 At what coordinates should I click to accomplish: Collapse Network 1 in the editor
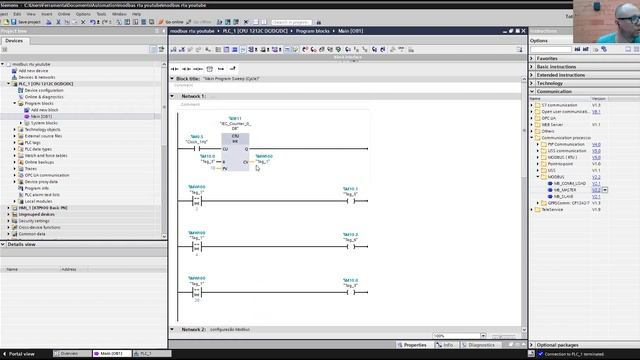172,96
